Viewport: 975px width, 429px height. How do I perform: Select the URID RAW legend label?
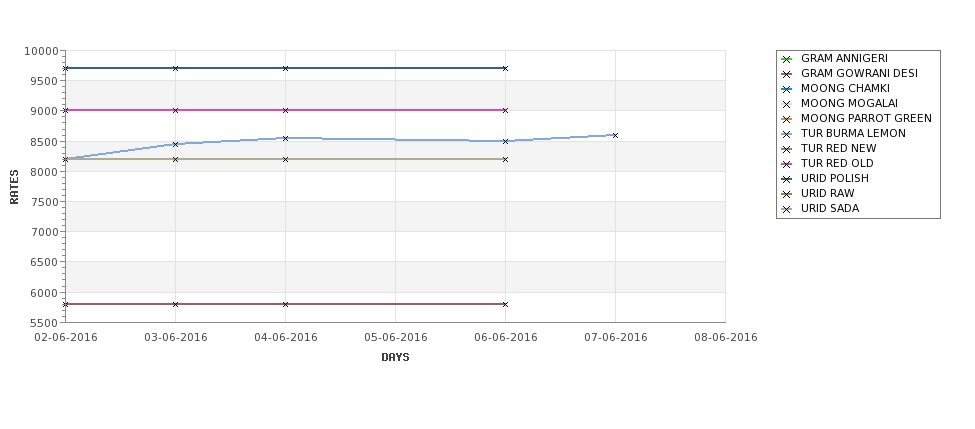[828, 193]
